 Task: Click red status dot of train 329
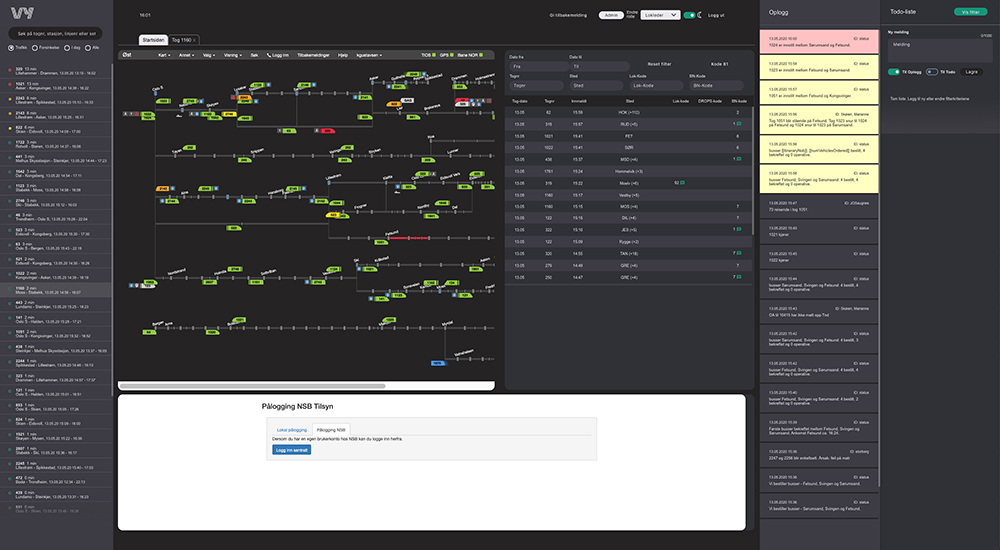tap(10, 70)
